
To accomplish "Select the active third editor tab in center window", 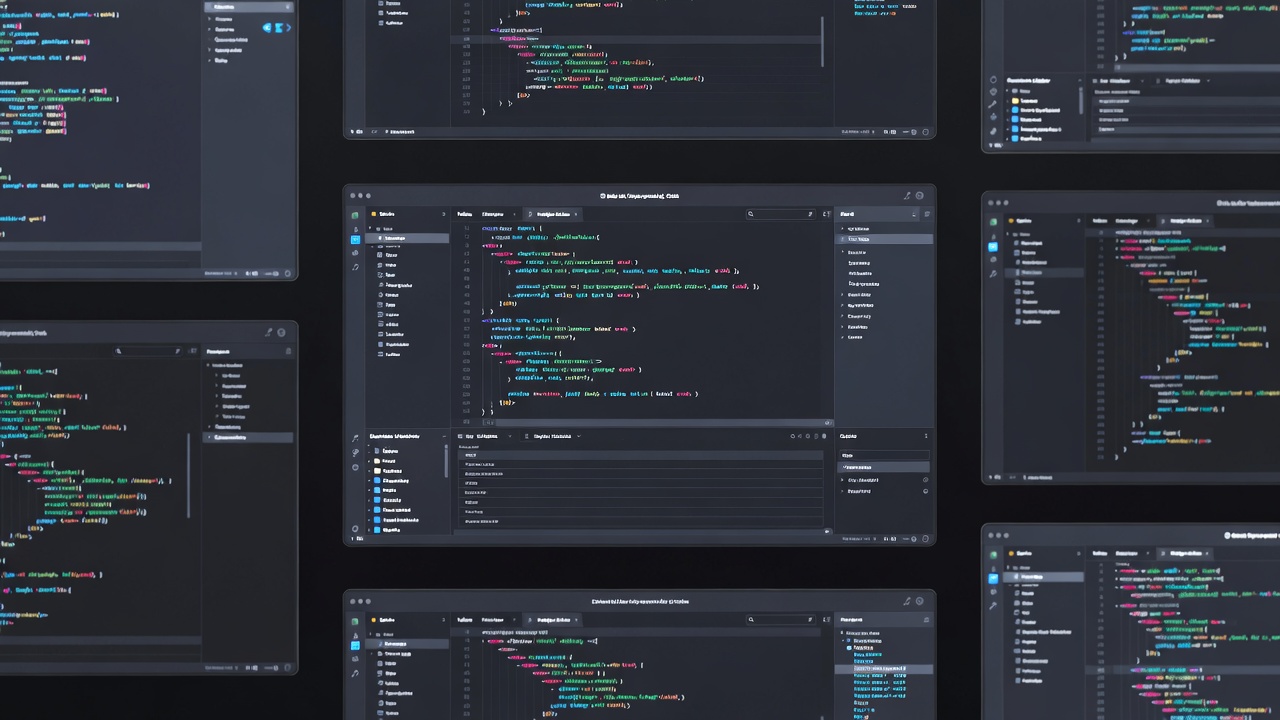I will (553, 214).
